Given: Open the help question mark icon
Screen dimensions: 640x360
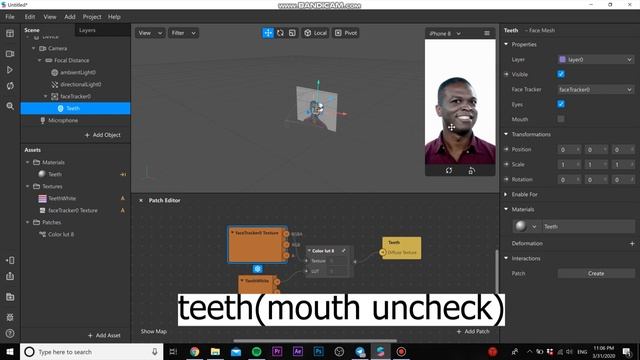Looking at the screenshot, I should click(10, 333).
